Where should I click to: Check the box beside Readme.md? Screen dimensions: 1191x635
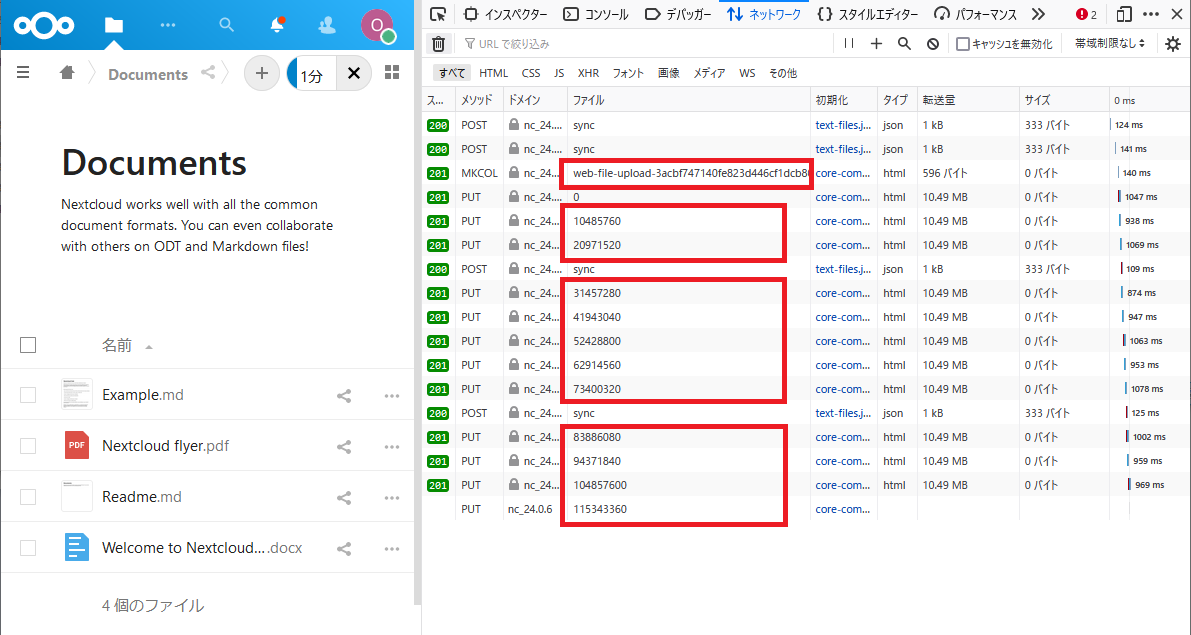click(28, 497)
